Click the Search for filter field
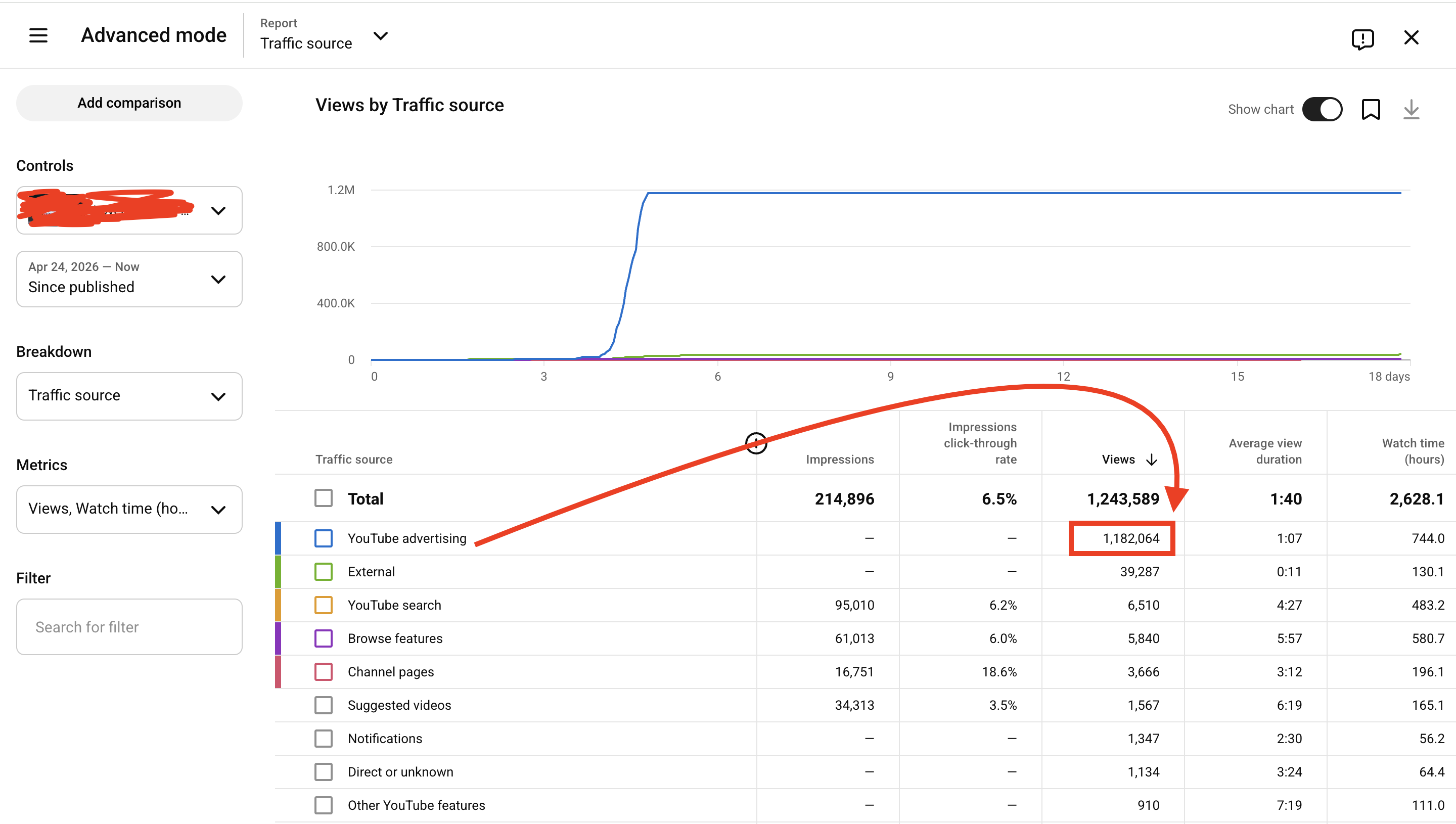This screenshot has height=824, width=1456. click(129, 627)
